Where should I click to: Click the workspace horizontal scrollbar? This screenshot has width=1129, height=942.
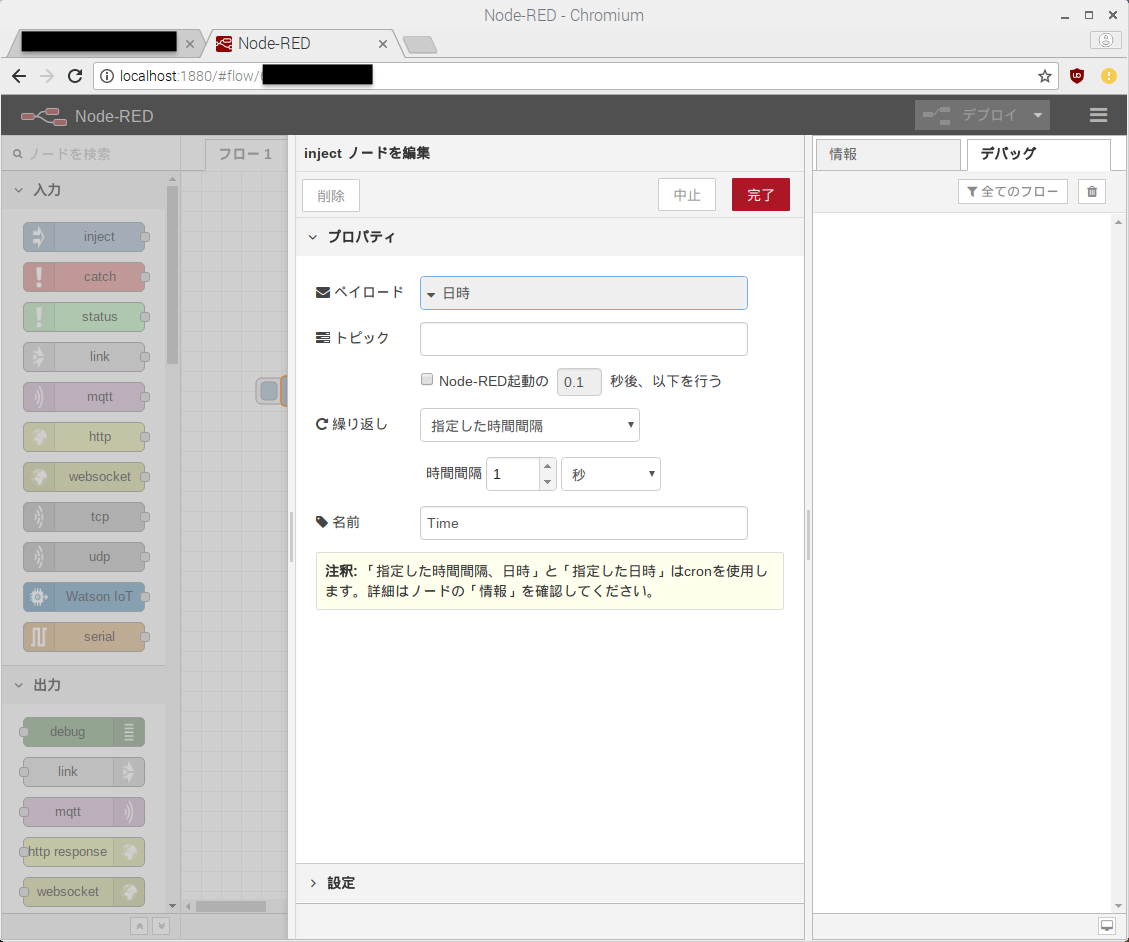[x=230, y=906]
